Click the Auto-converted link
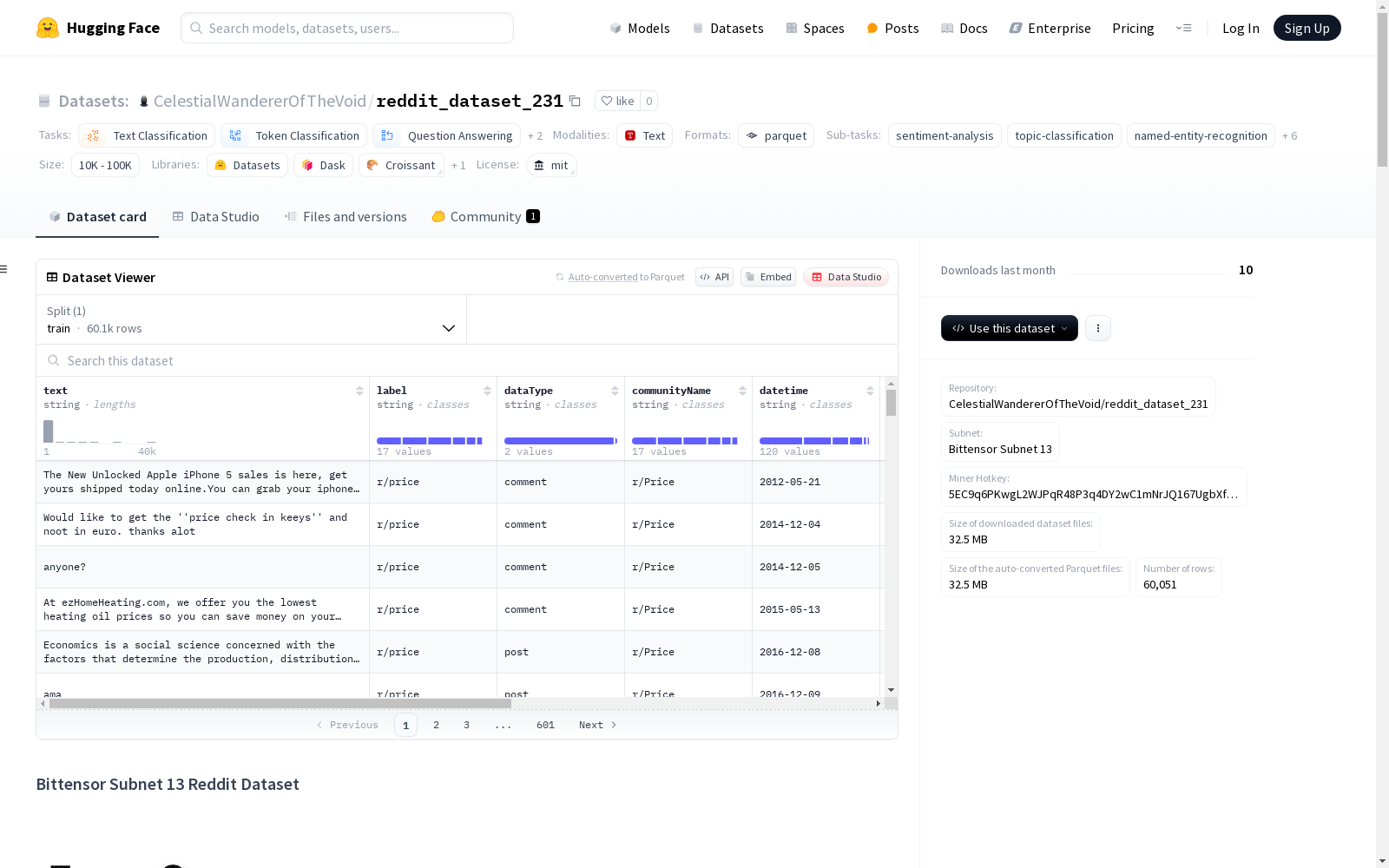 (x=602, y=277)
